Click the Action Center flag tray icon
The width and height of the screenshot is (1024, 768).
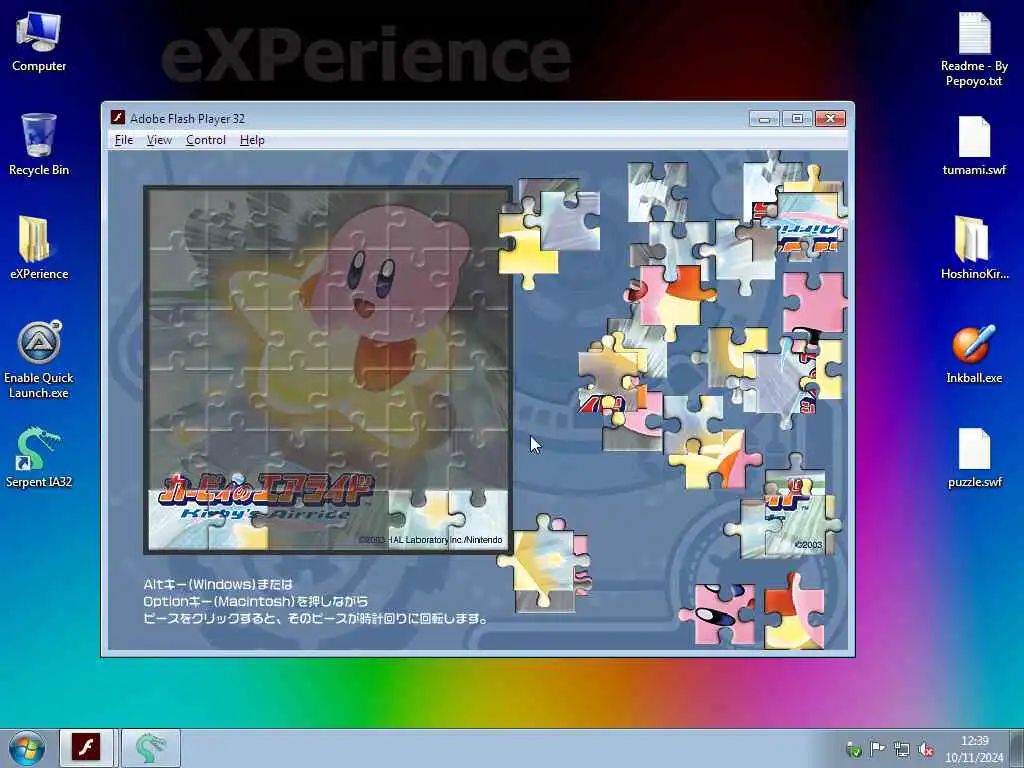[878, 749]
